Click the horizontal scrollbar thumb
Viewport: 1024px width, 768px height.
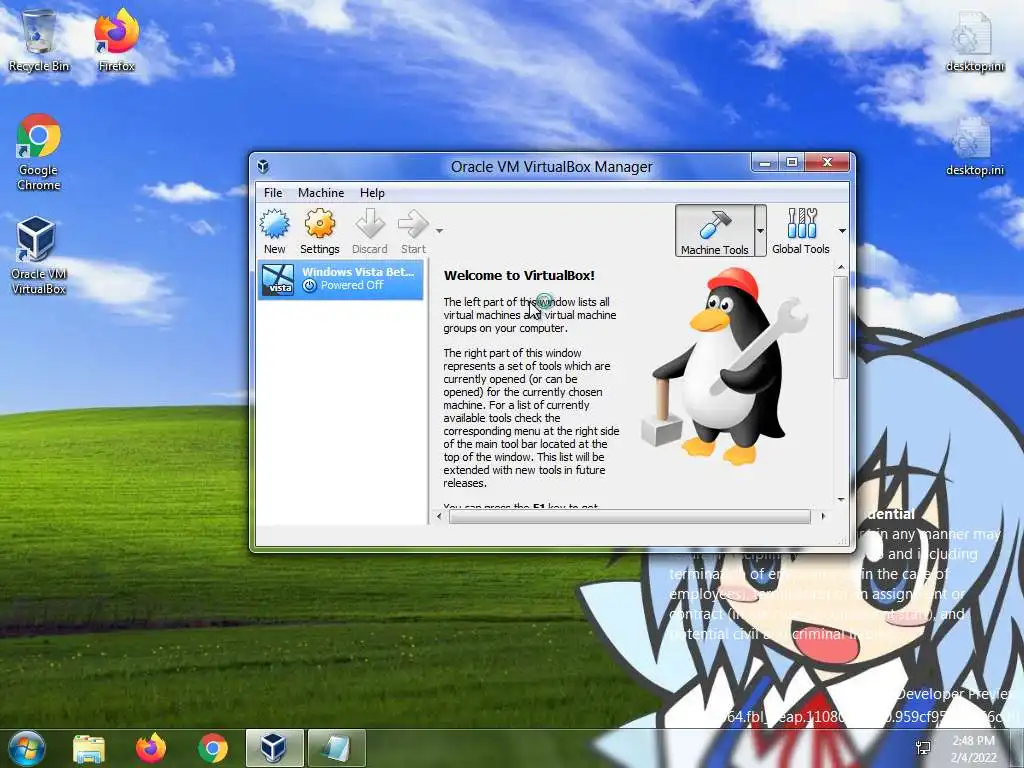coord(630,517)
